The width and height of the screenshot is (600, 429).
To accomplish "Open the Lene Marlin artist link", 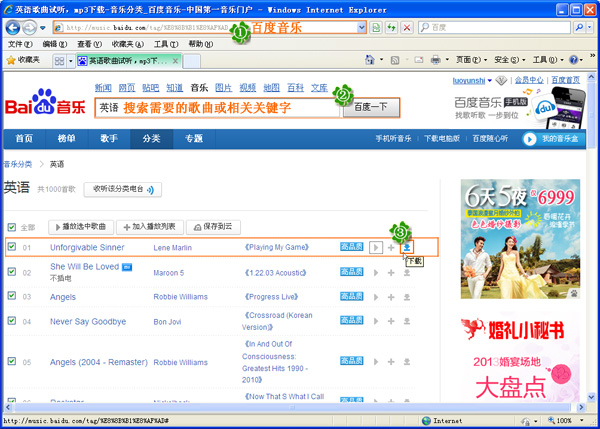I will (x=173, y=248).
